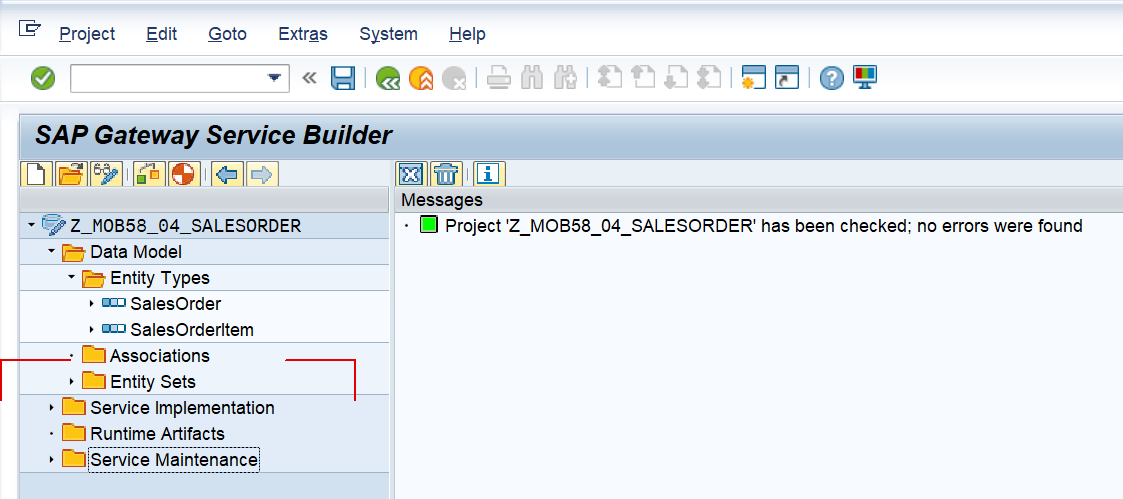Viewport: 1123px width, 499px height.
Task: Click inside the transaction command field
Action: pos(168,78)
